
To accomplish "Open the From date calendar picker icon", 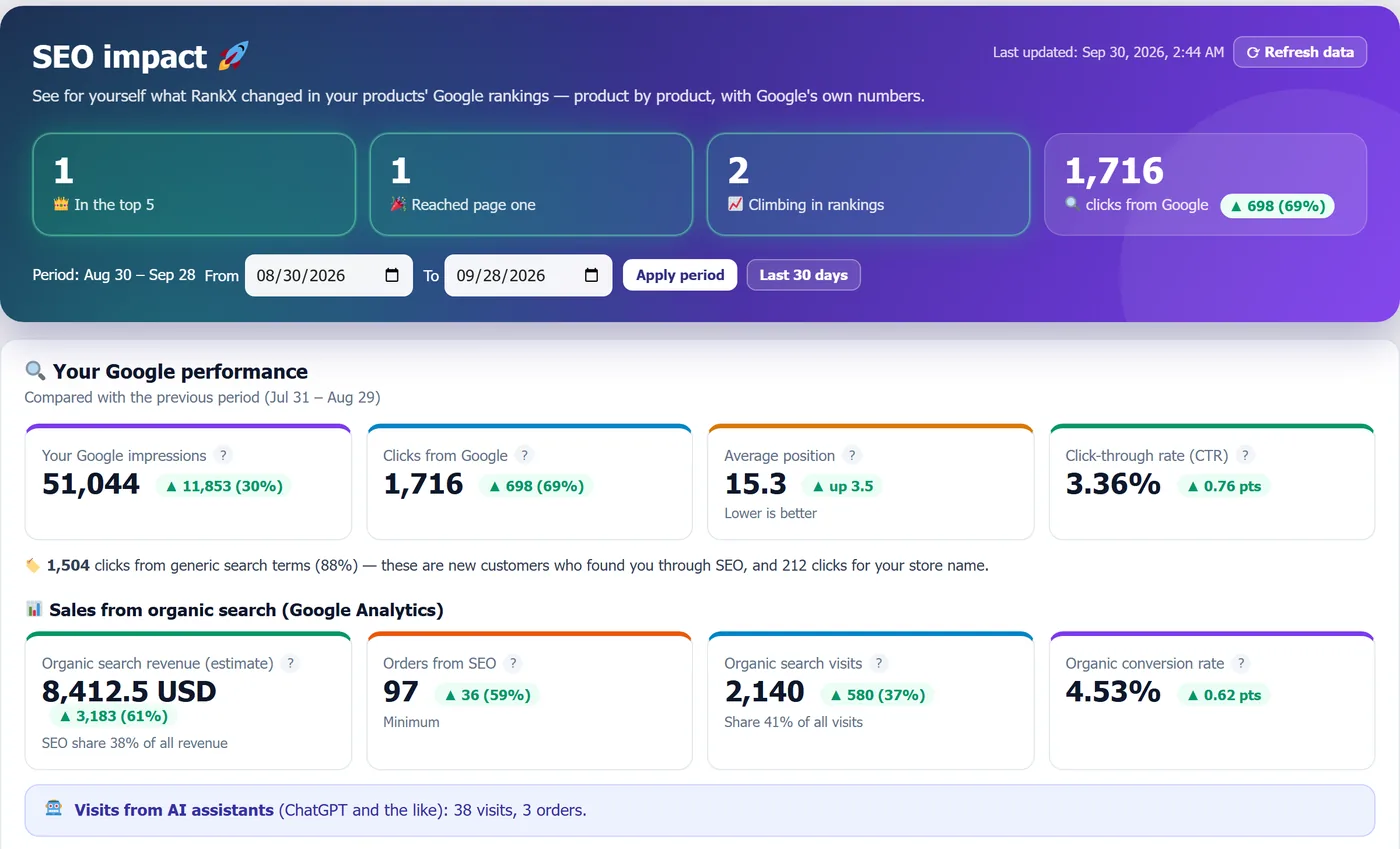I will [x=392, y=275].
